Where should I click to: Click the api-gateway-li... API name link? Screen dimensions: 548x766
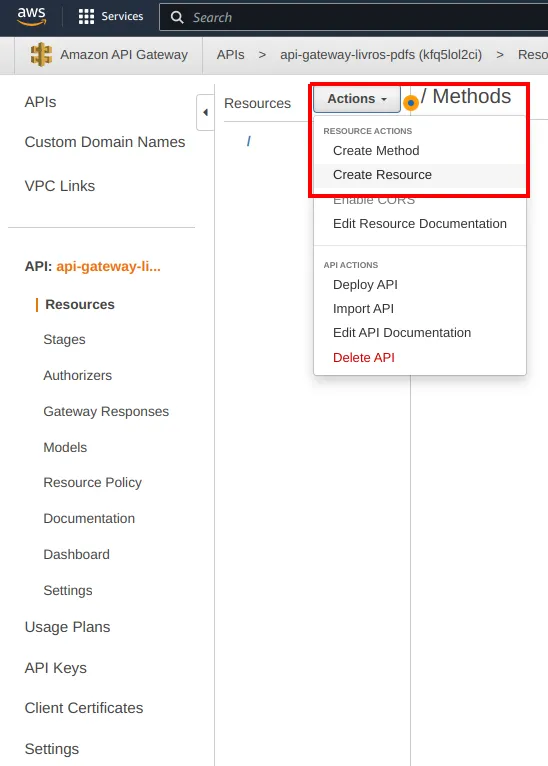click(108, 266)
